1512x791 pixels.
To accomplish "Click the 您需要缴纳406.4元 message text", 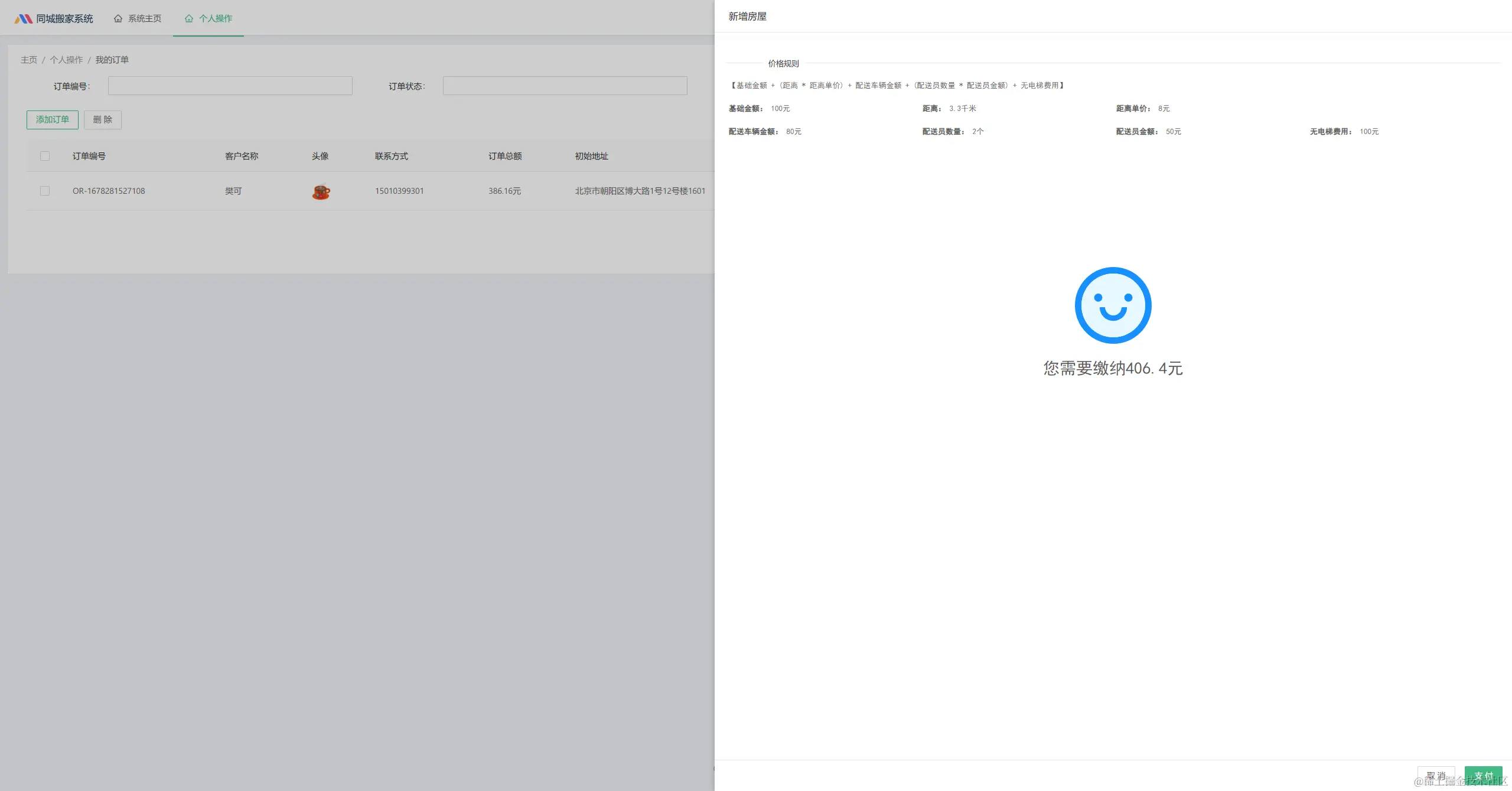I will 1113,368.
